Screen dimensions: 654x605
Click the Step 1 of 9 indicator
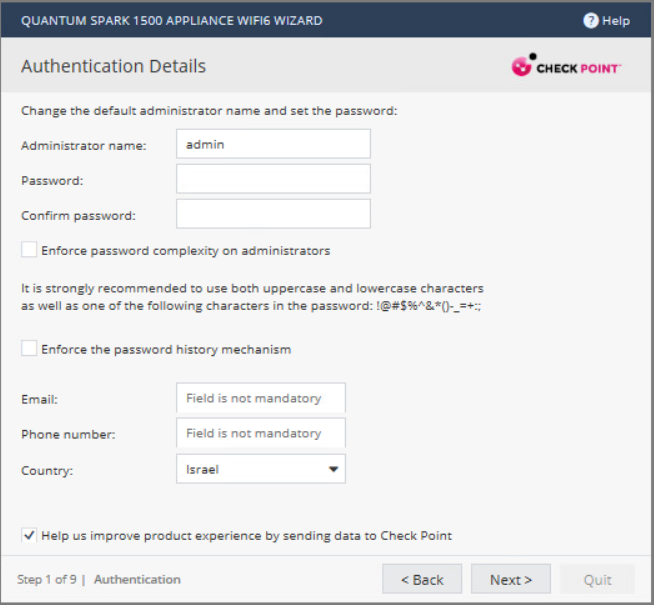(47, 579)
